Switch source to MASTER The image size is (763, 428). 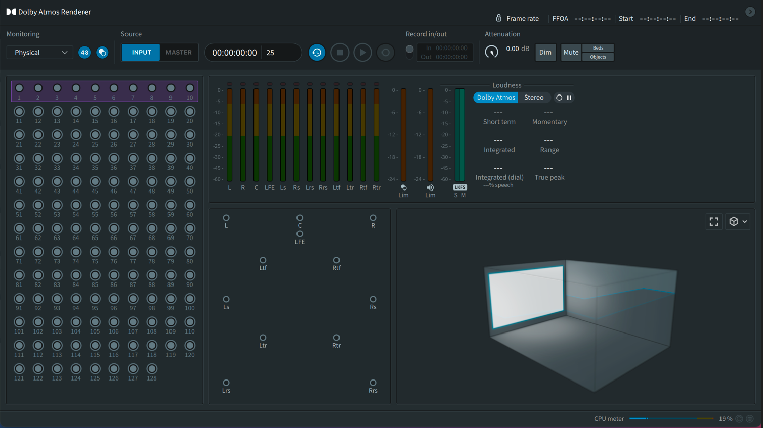[x=179, y=53]
